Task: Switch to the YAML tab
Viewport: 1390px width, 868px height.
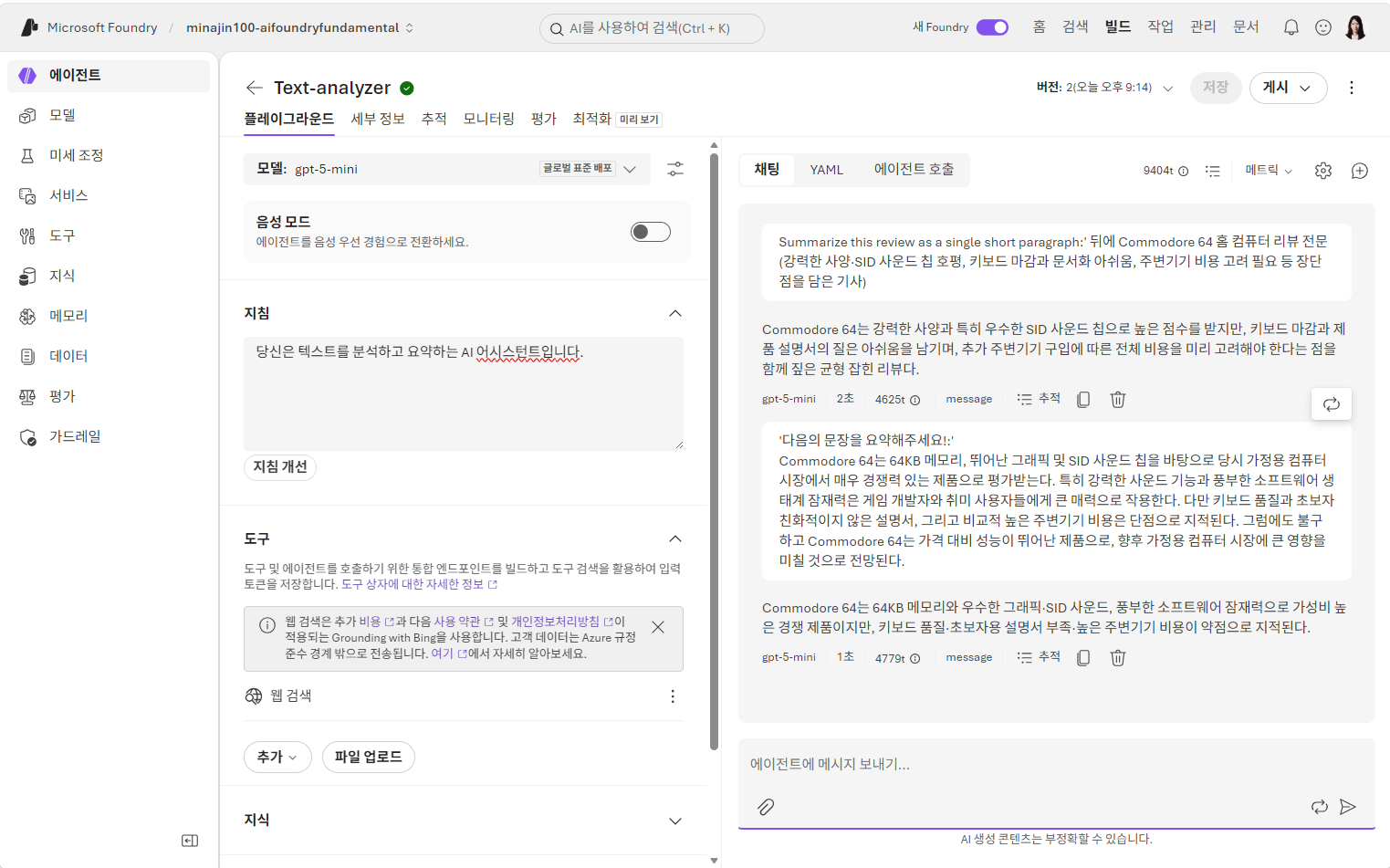Action: pyautogui.click(x=827, y=170)
